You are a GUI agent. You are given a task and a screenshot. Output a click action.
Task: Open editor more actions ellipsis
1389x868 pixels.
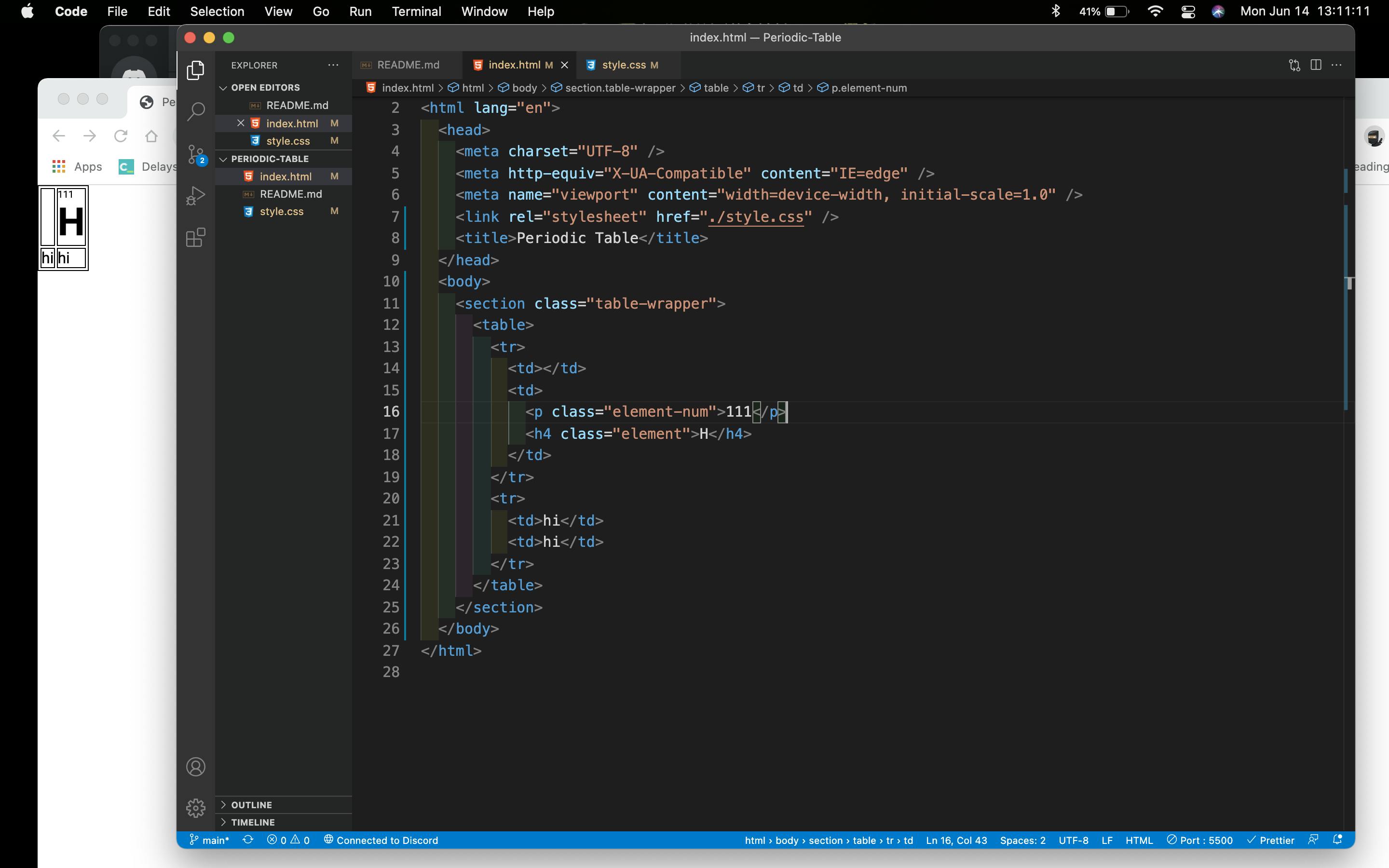pyautogui.click(x=1336, y=65)
